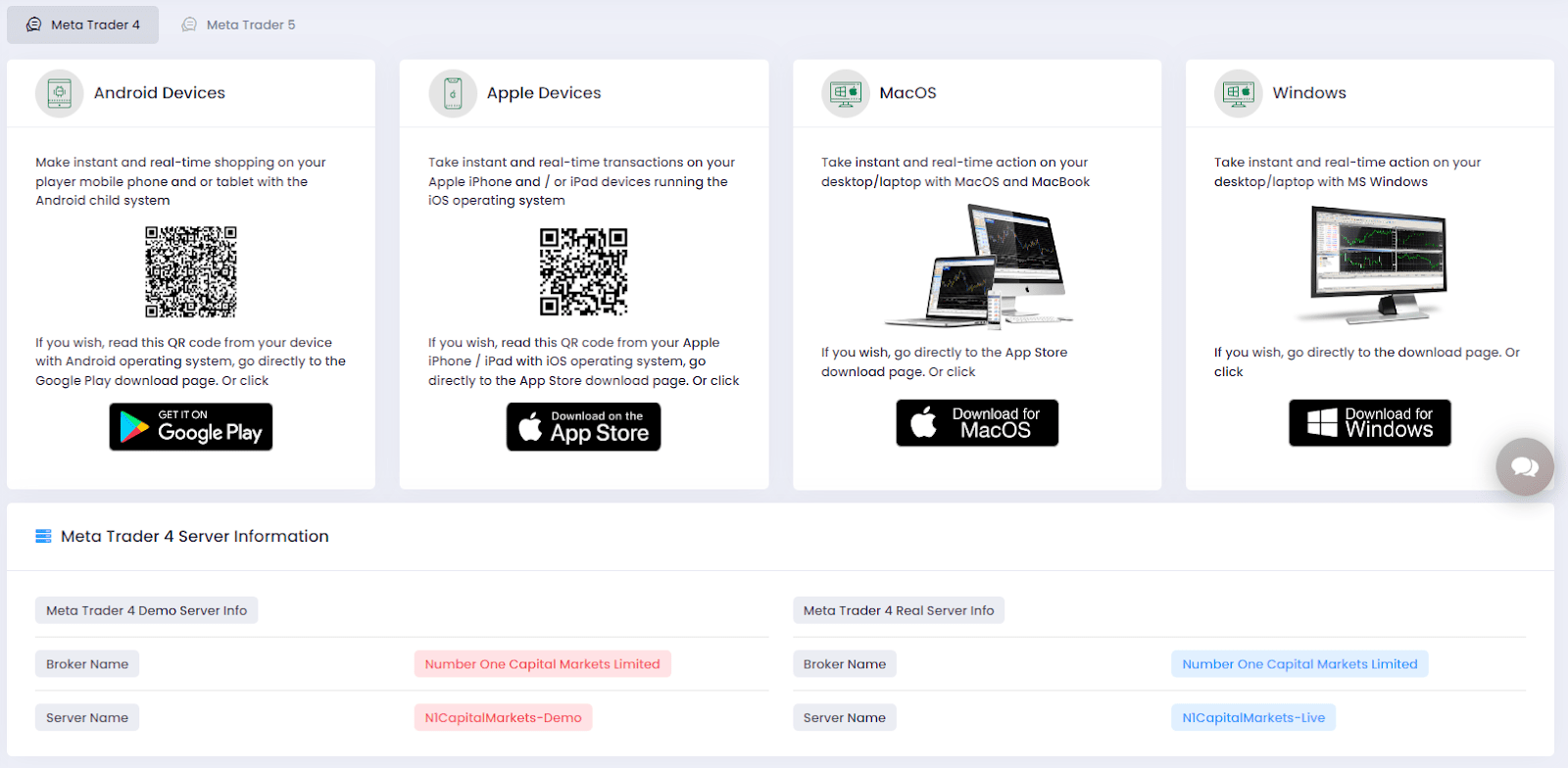
Task: Click the Android Devices heading
Action: pyautogui.click(x=160, y=93)
